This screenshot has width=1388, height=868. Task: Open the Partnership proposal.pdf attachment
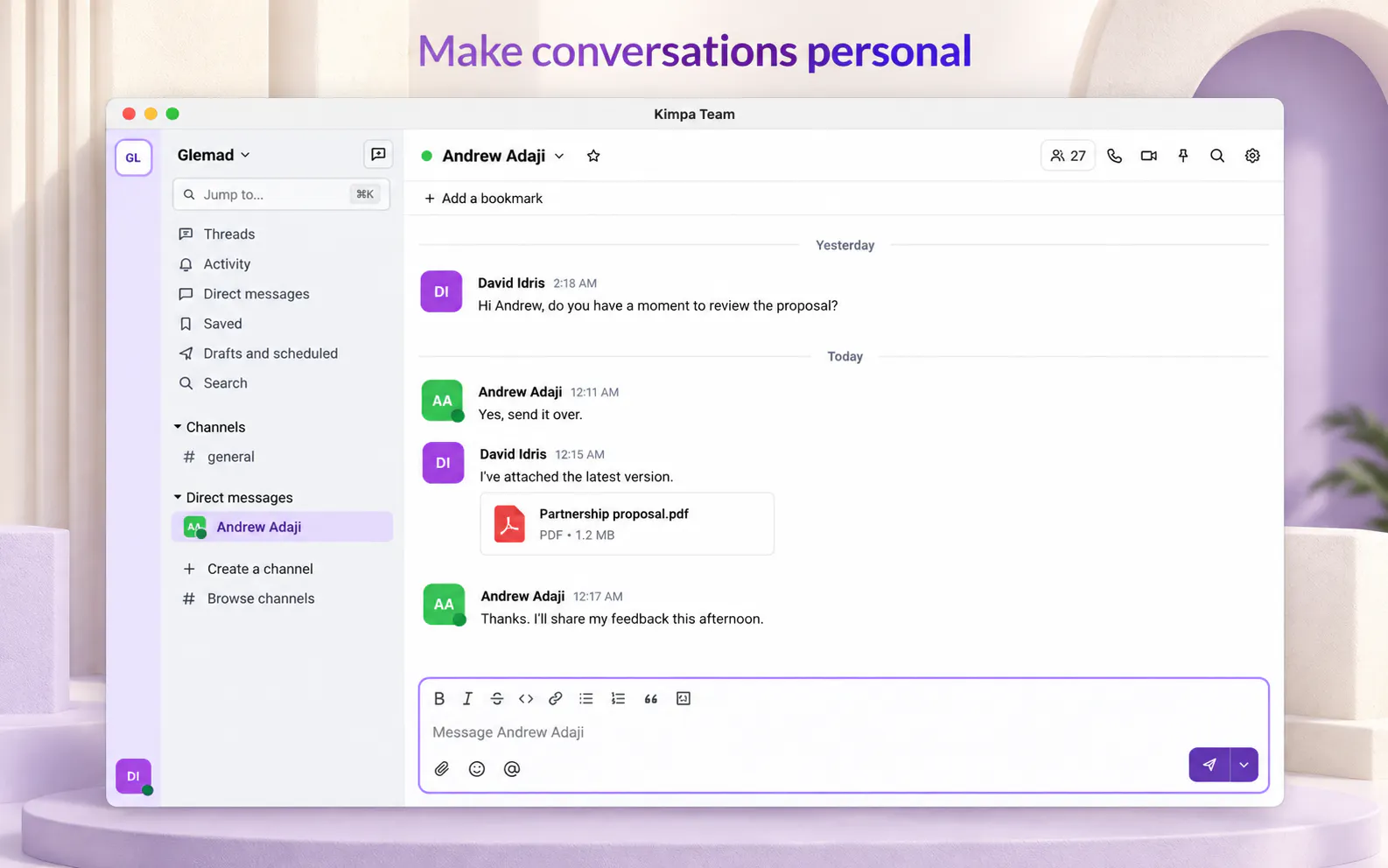coord(627,523)
